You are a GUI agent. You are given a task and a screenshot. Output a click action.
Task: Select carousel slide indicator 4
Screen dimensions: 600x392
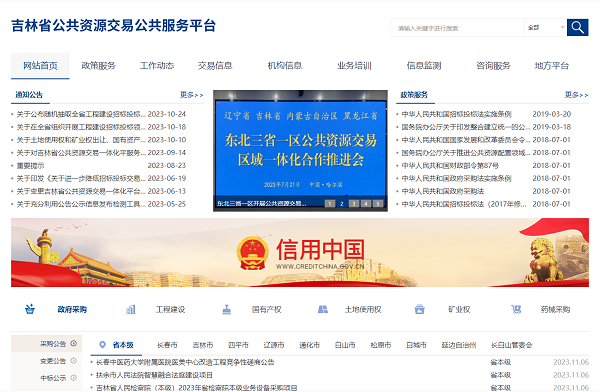coord(366,204)
